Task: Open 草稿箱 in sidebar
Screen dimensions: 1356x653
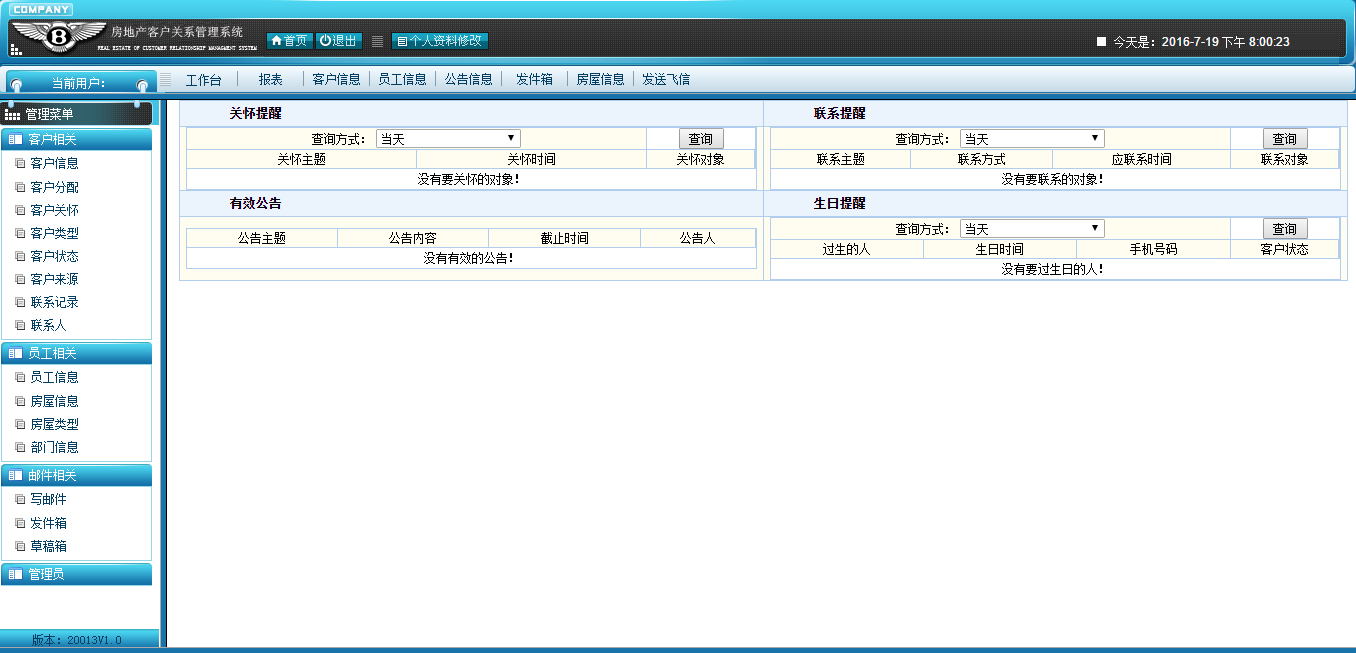Action: pyautogui.click(x=48, y=546)
